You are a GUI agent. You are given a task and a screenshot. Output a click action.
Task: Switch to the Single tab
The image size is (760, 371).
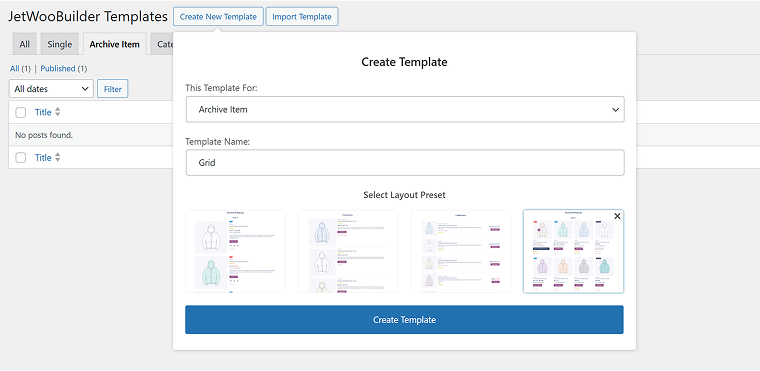pos(60,44)
